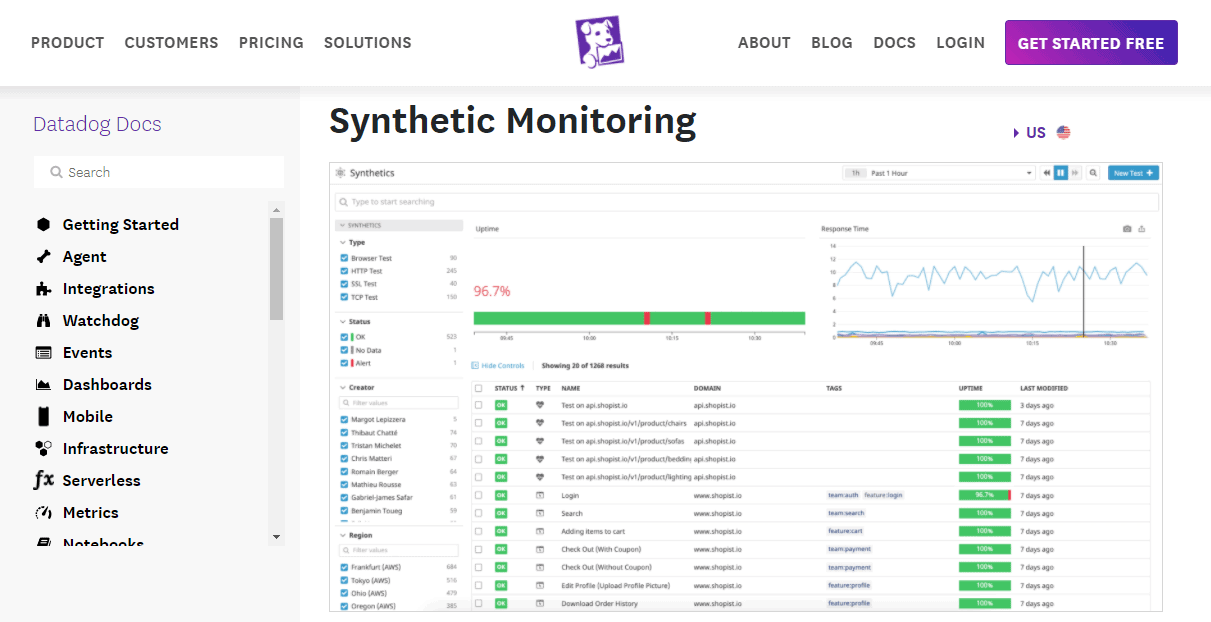
Task: Click the New Test button
Action: click(1133, 173)
